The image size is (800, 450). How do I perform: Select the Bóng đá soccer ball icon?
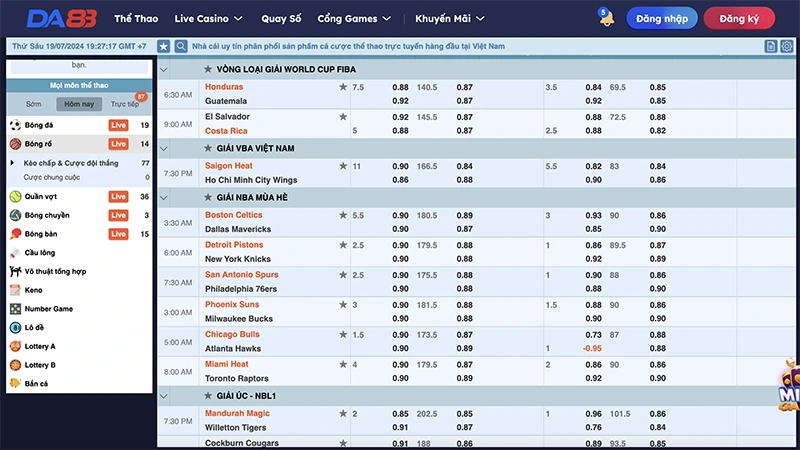(x=15, y=125)
